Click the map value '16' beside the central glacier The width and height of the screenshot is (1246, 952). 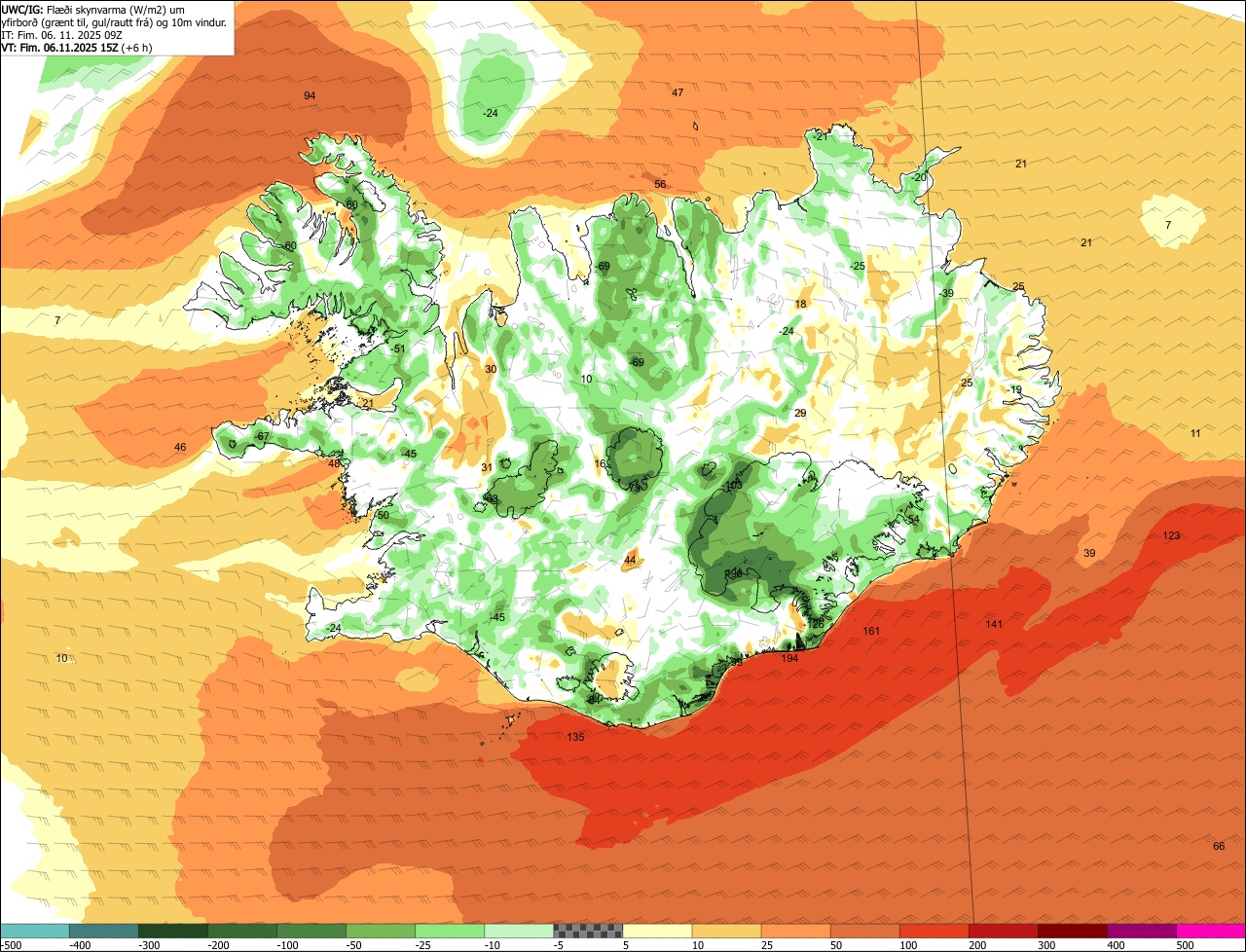[x=601, y=464]
